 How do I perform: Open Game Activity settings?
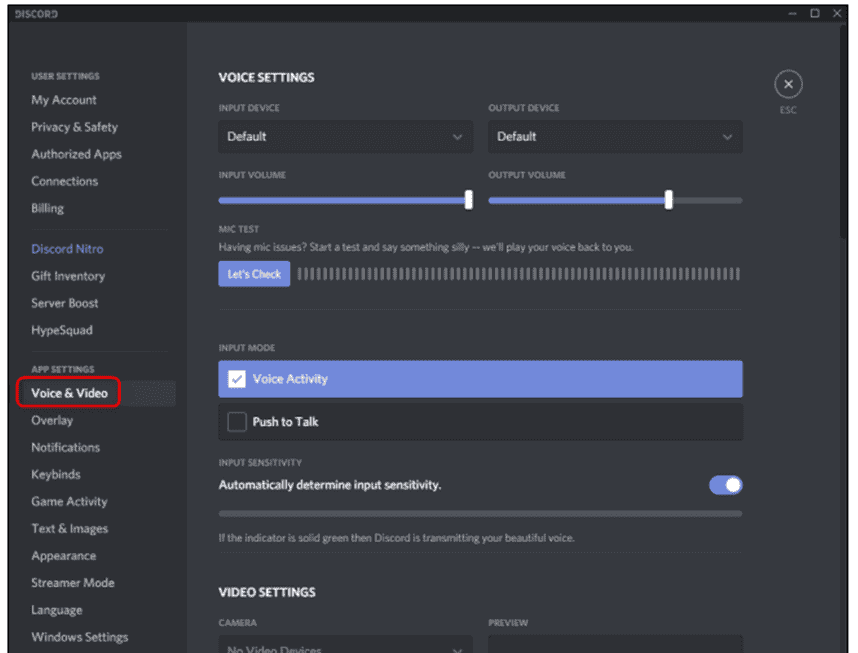pyautogui.click(x=69, y=501)
